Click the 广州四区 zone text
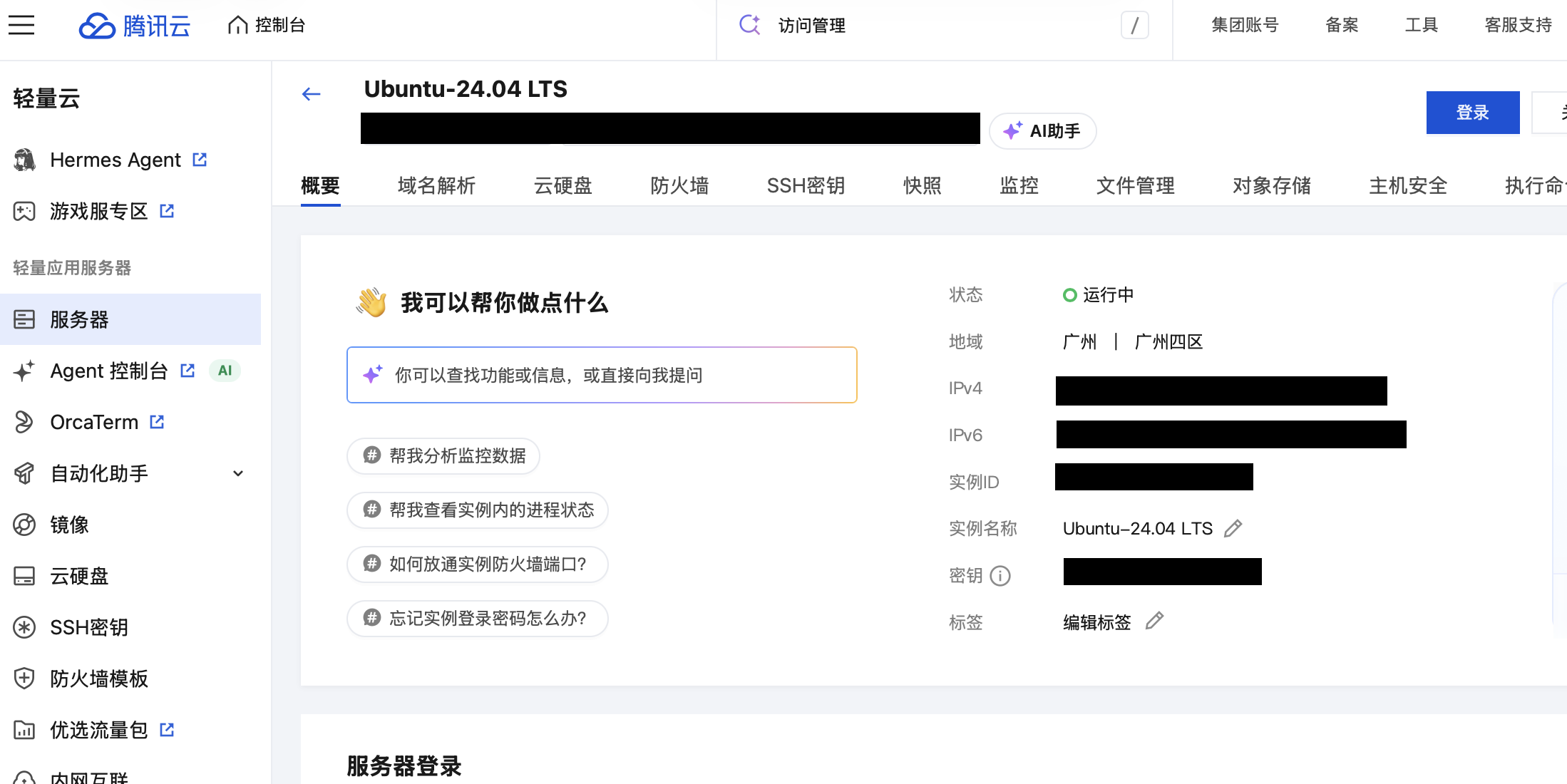This screenshot has width=1567, height=784. [x=1168, y=342]
